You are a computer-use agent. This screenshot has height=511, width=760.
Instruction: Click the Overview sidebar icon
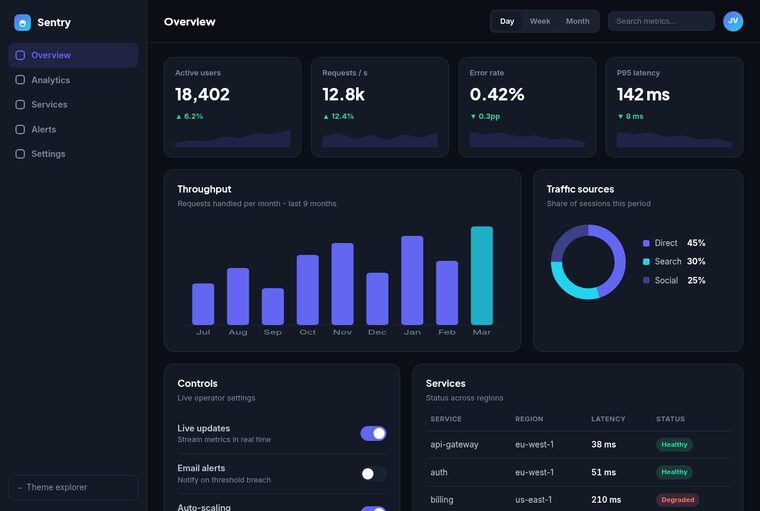point(20,55)
